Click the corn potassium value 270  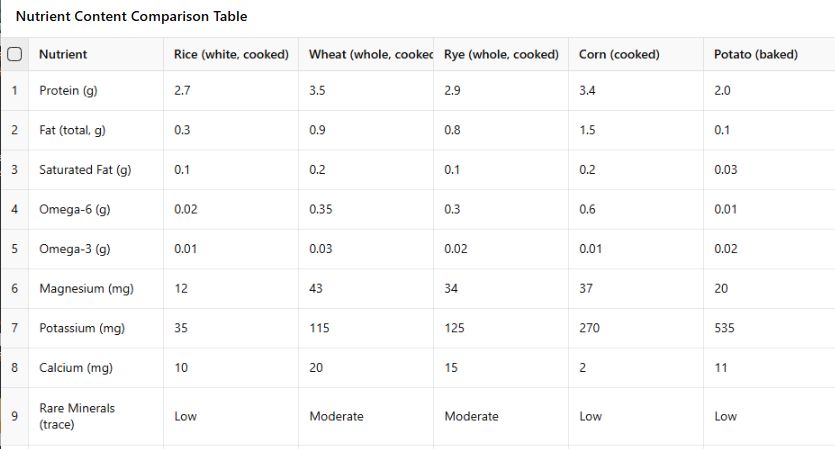(636, 328)
